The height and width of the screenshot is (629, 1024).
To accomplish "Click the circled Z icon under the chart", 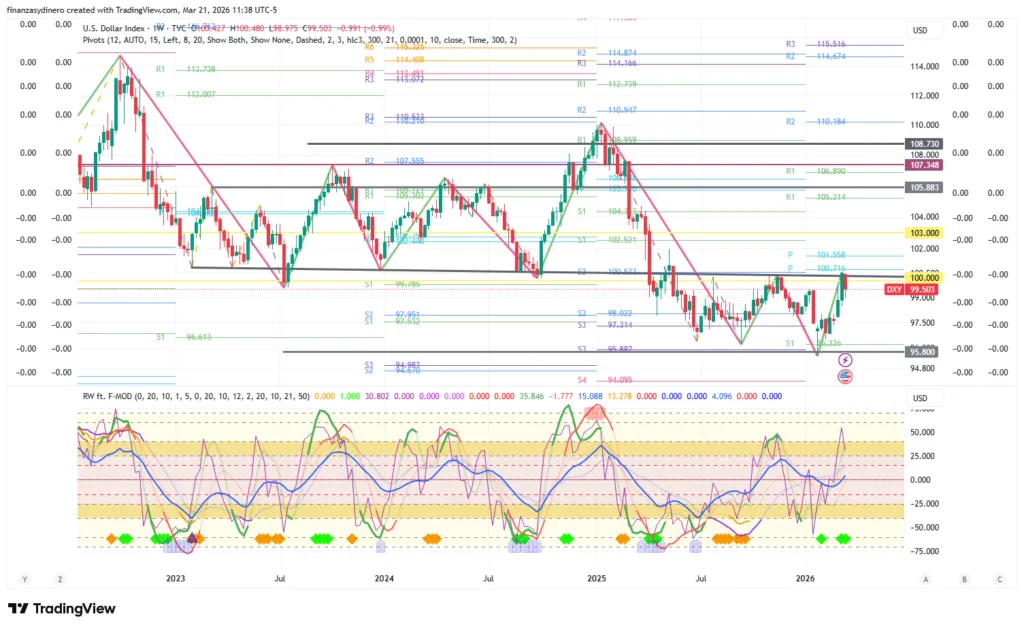I will pos(60,579).
